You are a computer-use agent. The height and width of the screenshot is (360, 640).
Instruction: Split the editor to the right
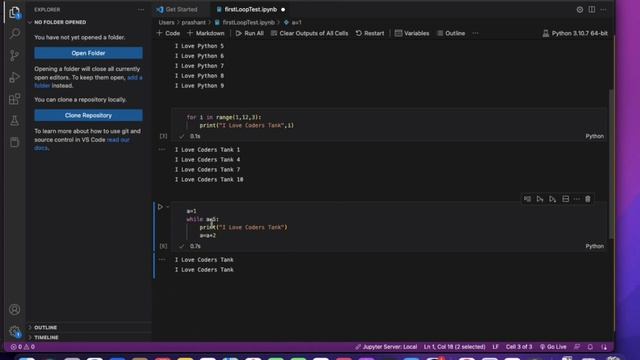tap(591, 9)
